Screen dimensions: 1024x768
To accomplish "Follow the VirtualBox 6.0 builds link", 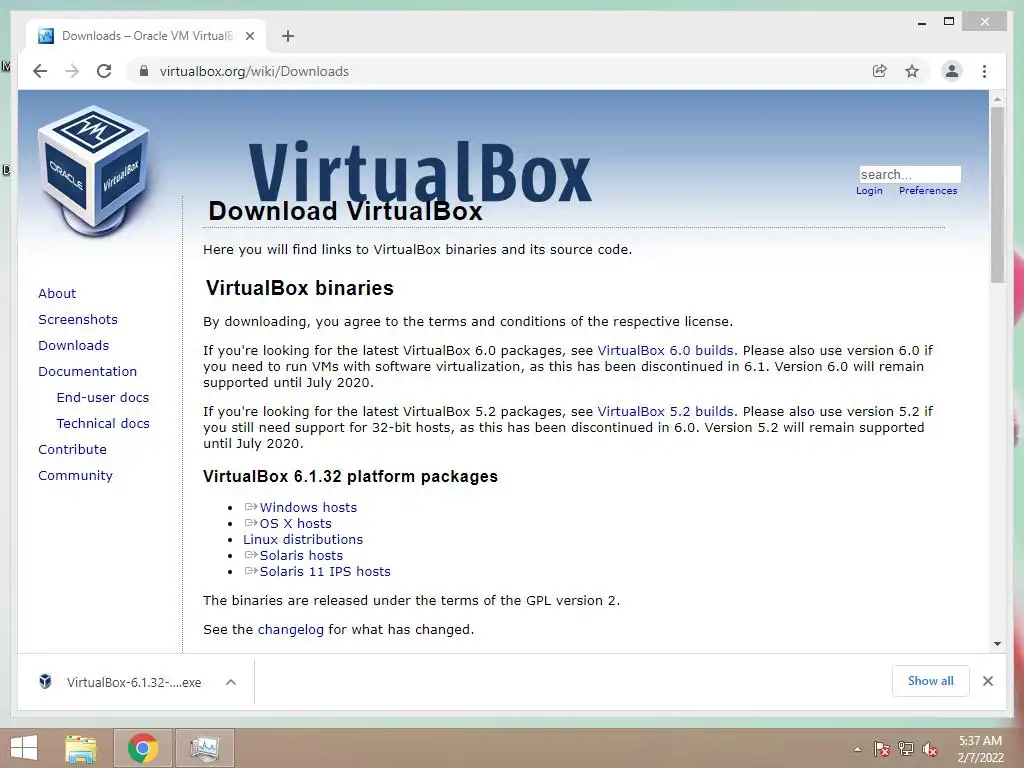I will (x=665, y=351).
